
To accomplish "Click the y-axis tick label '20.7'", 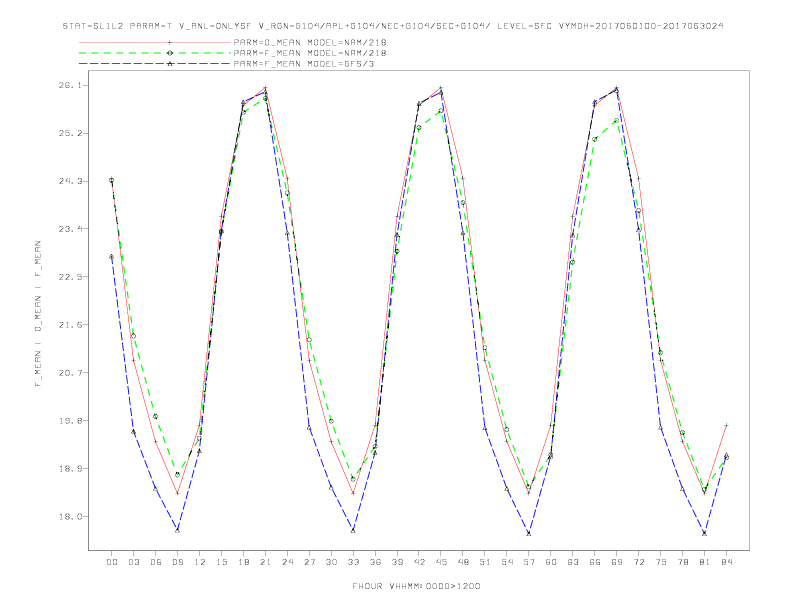I will click(69, 373).
